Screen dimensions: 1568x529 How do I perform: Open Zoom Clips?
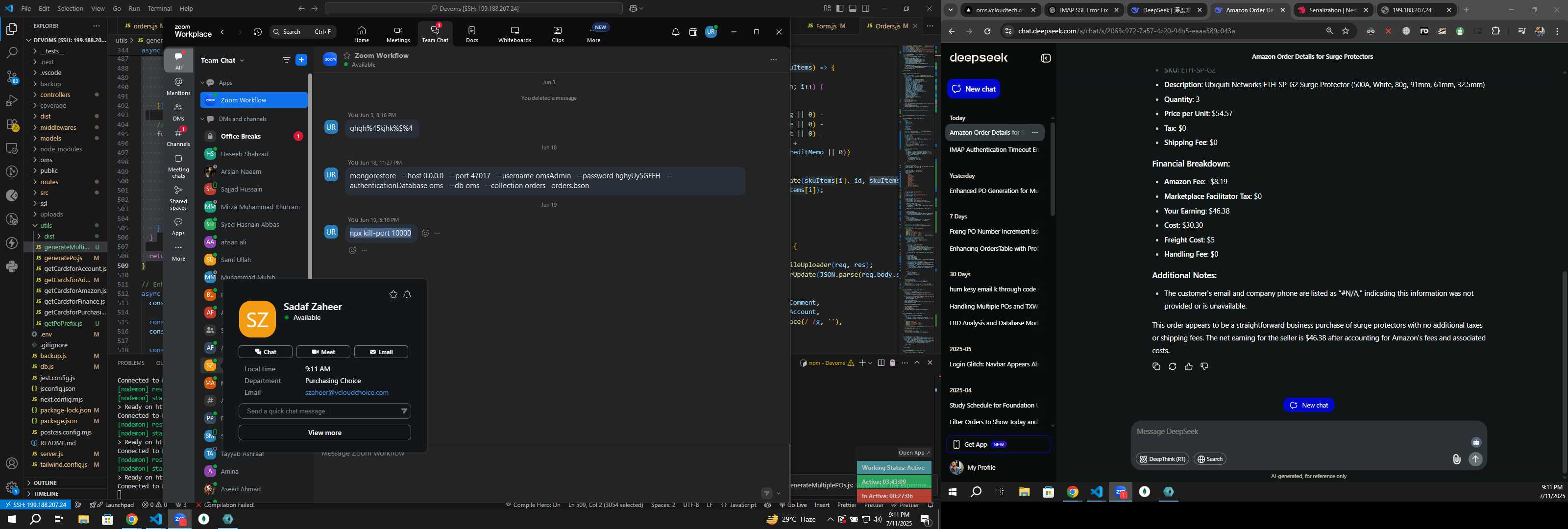point(558,35)
